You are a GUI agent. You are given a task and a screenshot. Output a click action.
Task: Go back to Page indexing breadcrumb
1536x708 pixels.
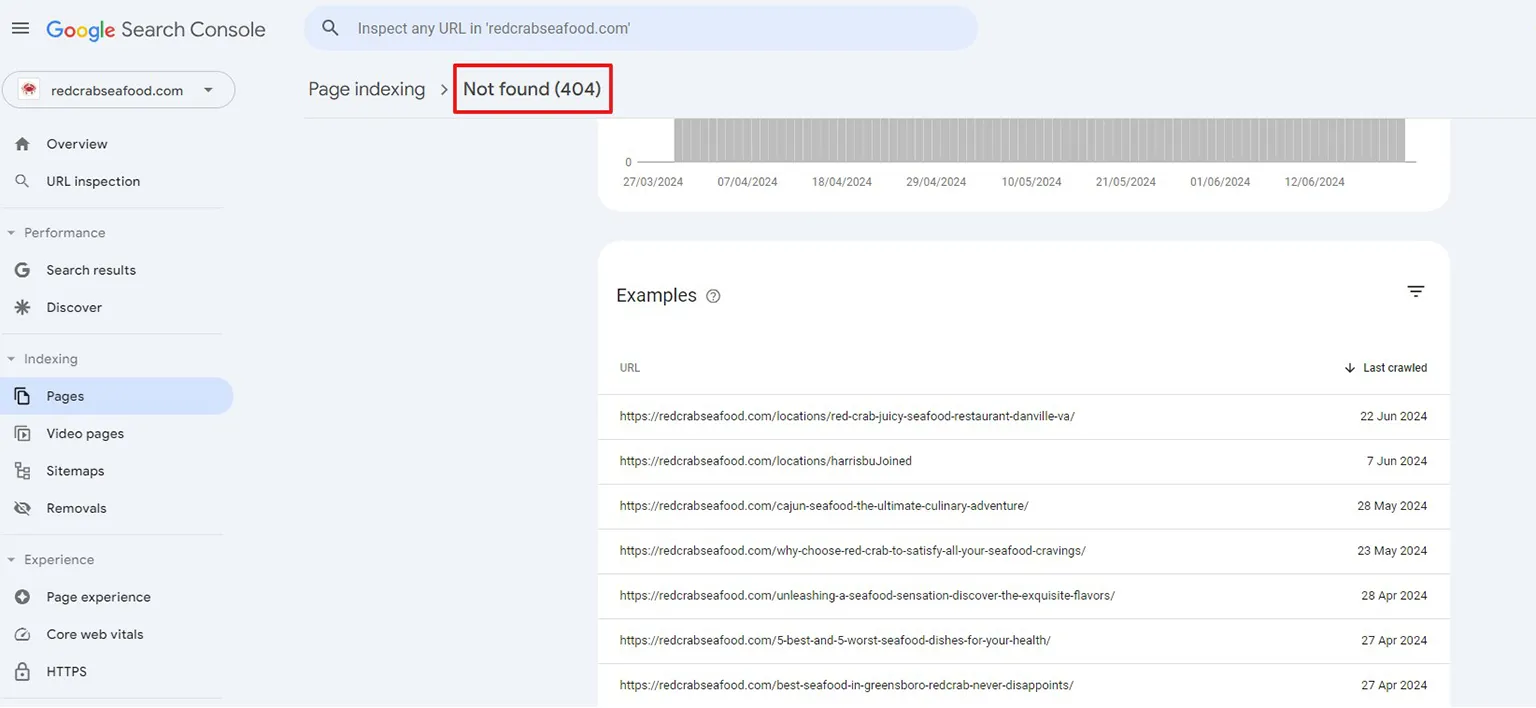[366, 88]
